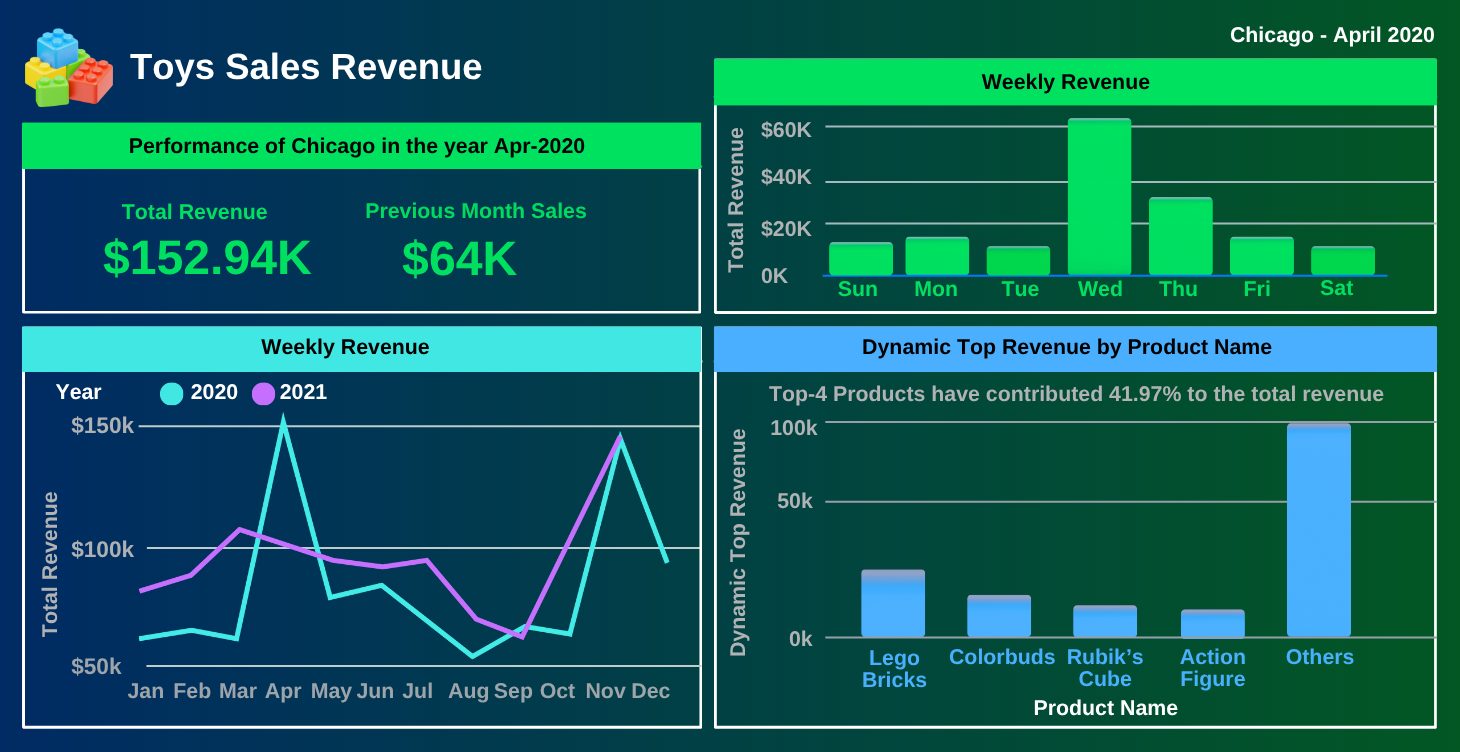Click the Rubik's Cube bar
The width and height of the screenshot is (1460, 752).
[x=1105, y=621]
